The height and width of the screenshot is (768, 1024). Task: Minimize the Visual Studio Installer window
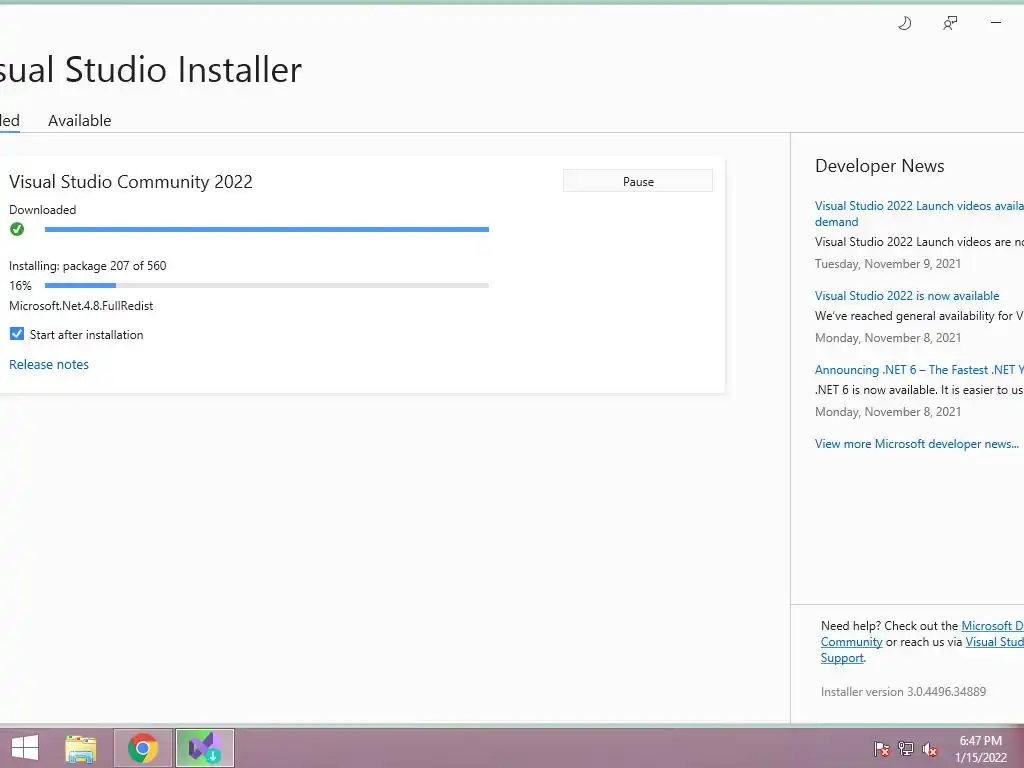coord(995,23)
